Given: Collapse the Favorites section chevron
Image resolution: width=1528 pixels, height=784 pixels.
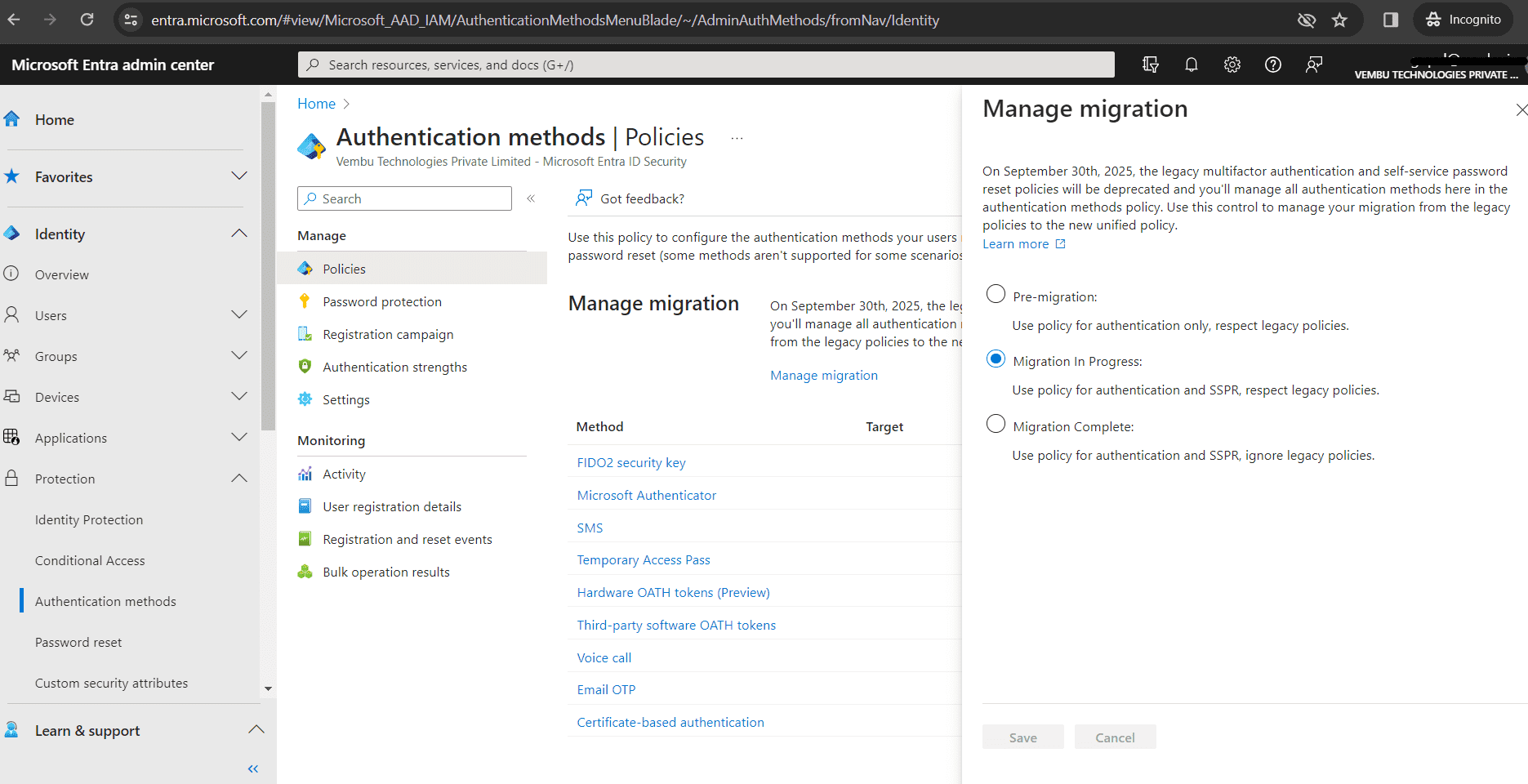Looking at the screenshot, I should [239, 176].
